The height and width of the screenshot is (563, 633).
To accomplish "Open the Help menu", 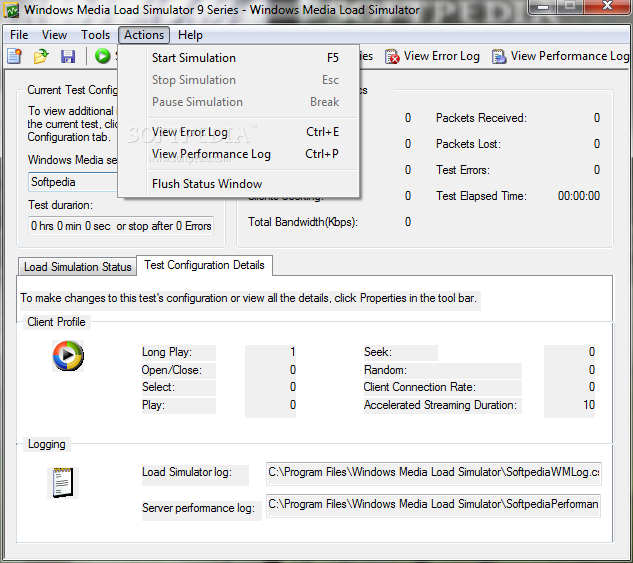I will point(190,35).
